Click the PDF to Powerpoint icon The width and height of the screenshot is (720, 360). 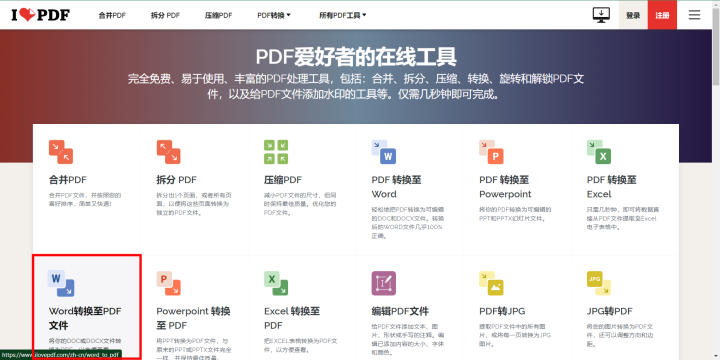(x=491, y=152)
